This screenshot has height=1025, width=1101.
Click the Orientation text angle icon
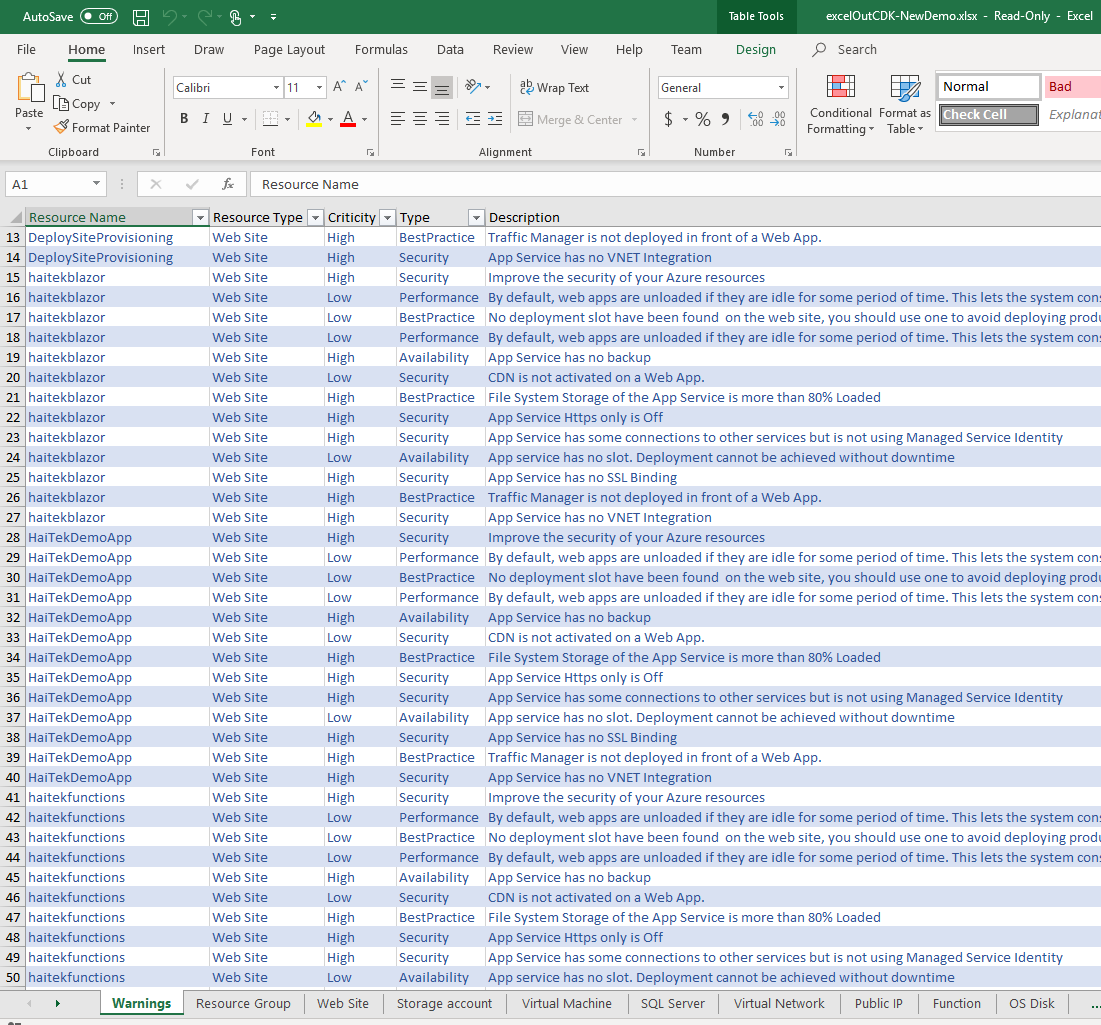473,87
